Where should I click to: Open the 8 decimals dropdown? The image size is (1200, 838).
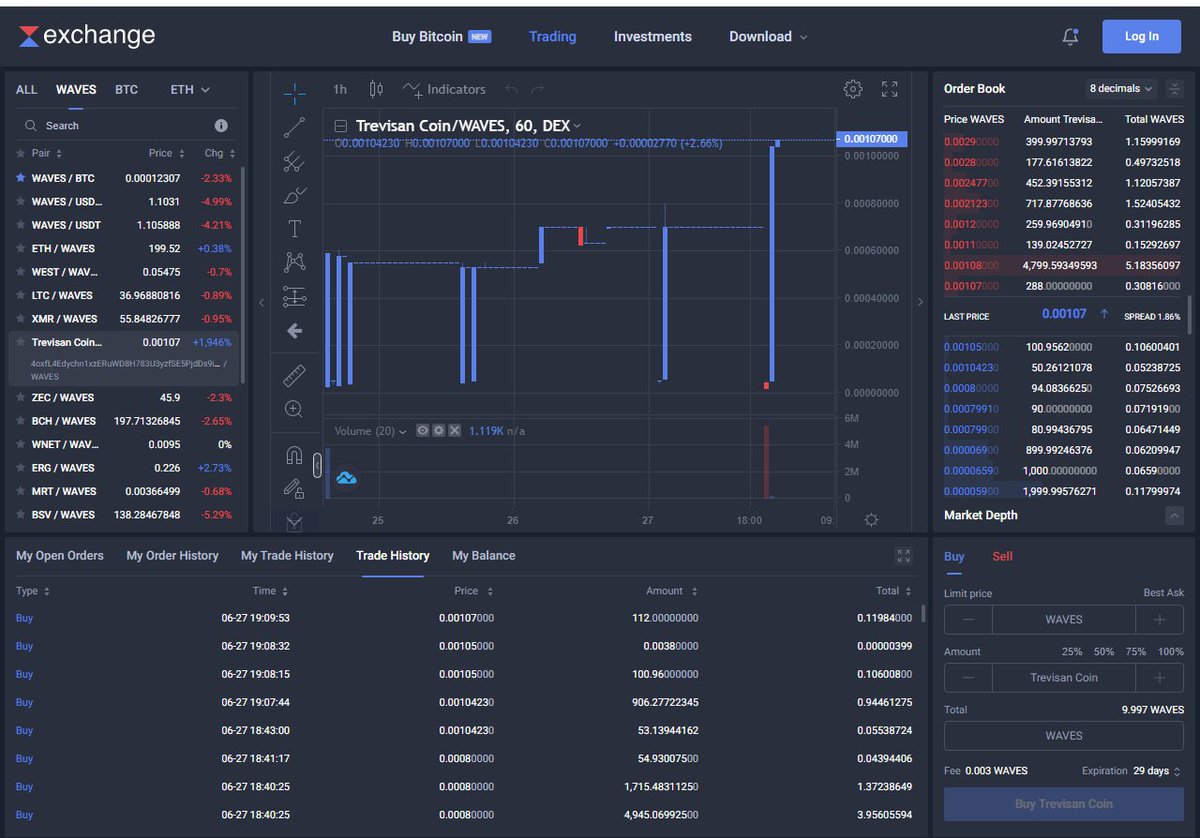1120,89
